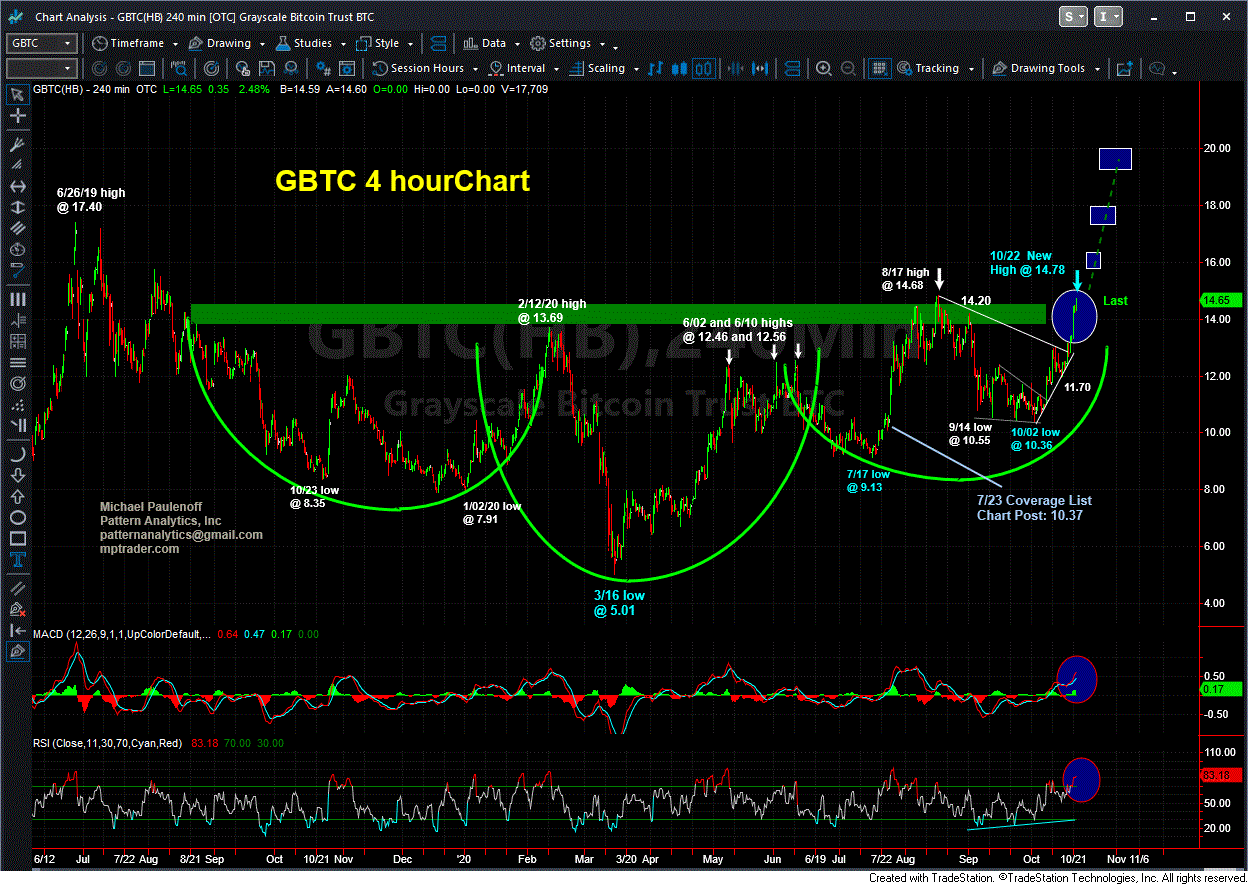
Task: Open the Timeframe menu
Action: coord(127,43)
